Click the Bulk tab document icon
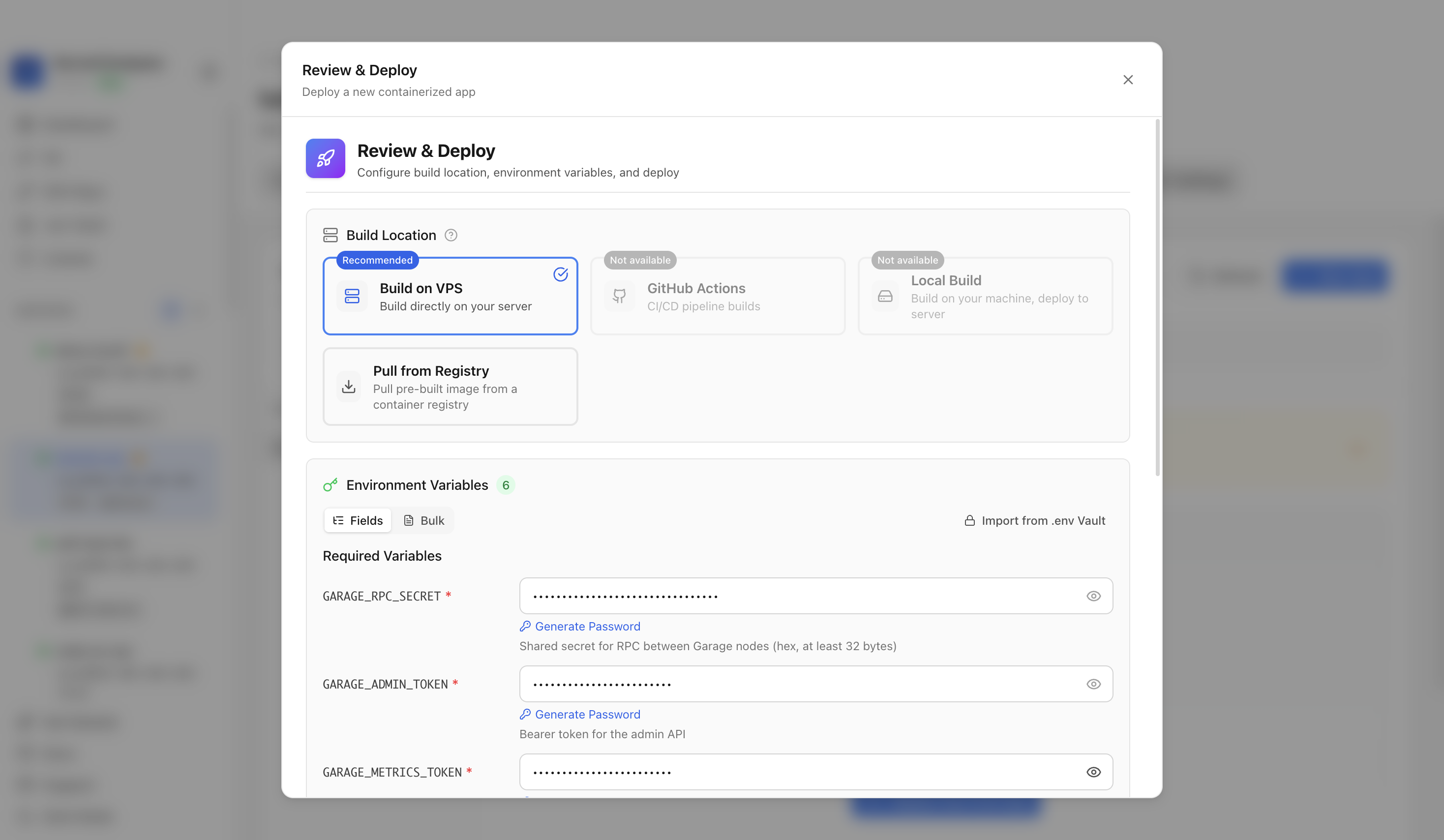Image resolution: width=1444 pixels, height=840 pixels. coord(409,520)
